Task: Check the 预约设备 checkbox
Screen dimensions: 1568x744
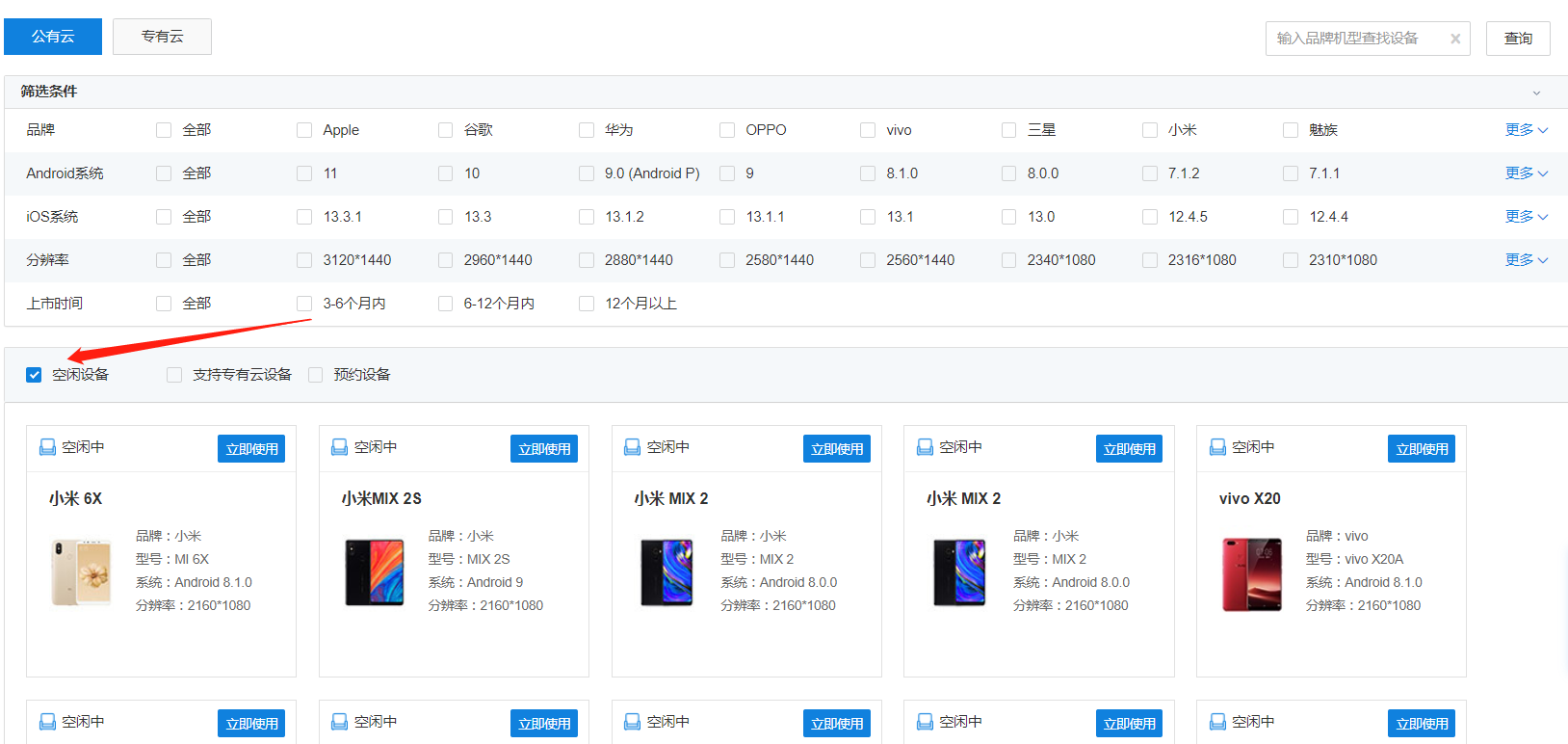Action: [x=316, y=375]
